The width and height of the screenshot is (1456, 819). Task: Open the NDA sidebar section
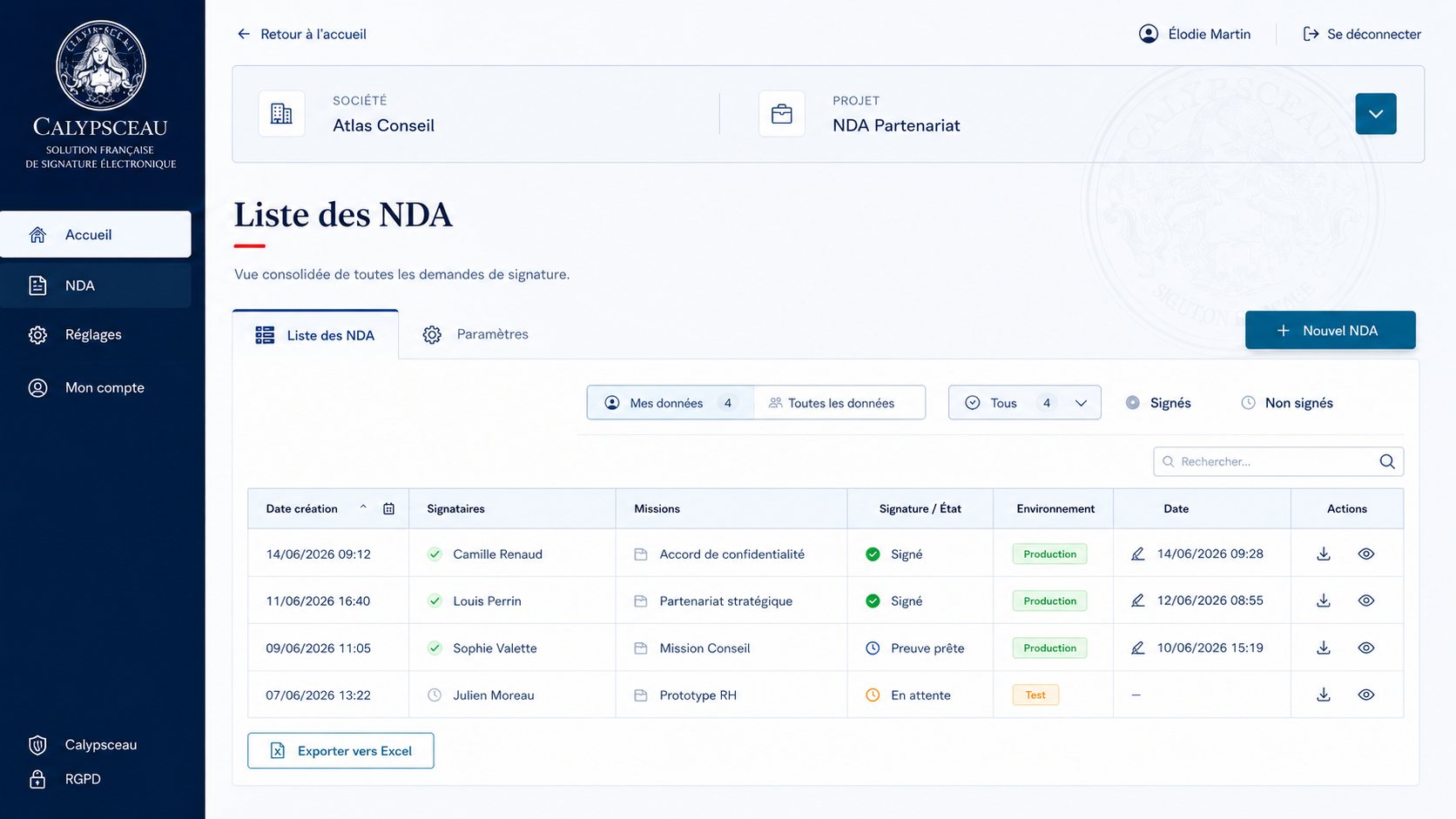[96, 285]
